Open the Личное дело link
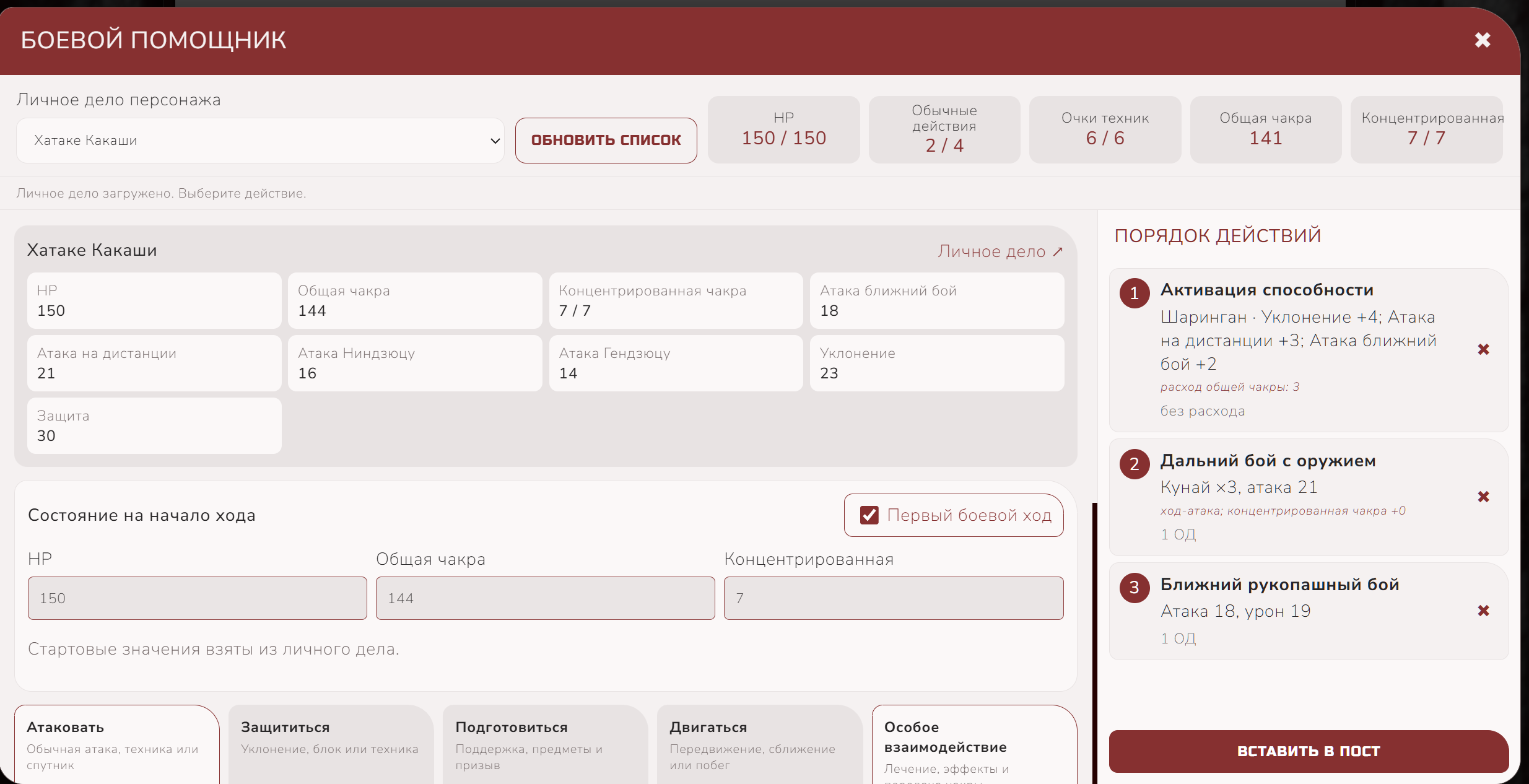Screen dimensions: 1529x784 [x=1000, y=251]
